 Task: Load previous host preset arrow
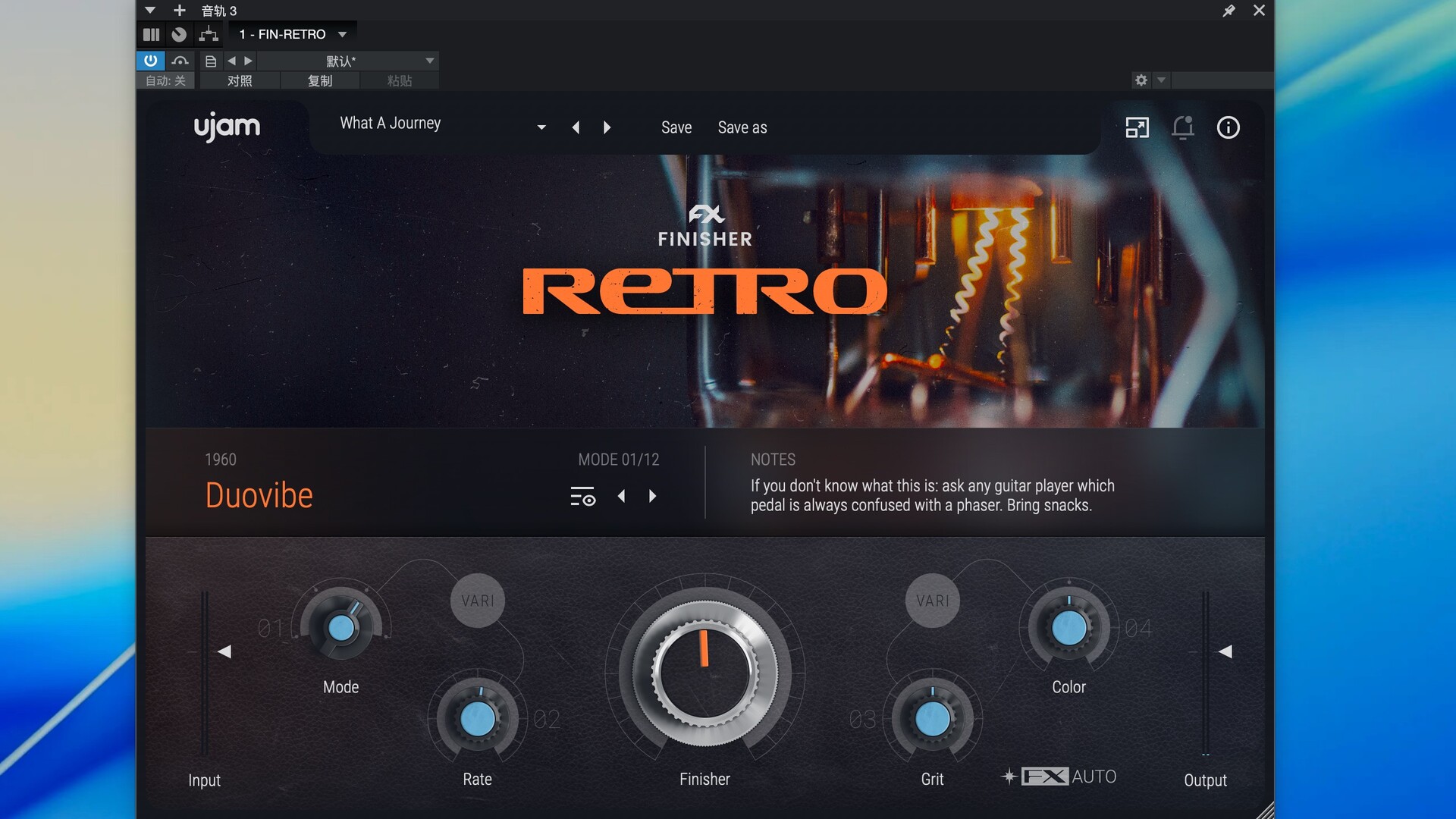(x=231, y=61)
